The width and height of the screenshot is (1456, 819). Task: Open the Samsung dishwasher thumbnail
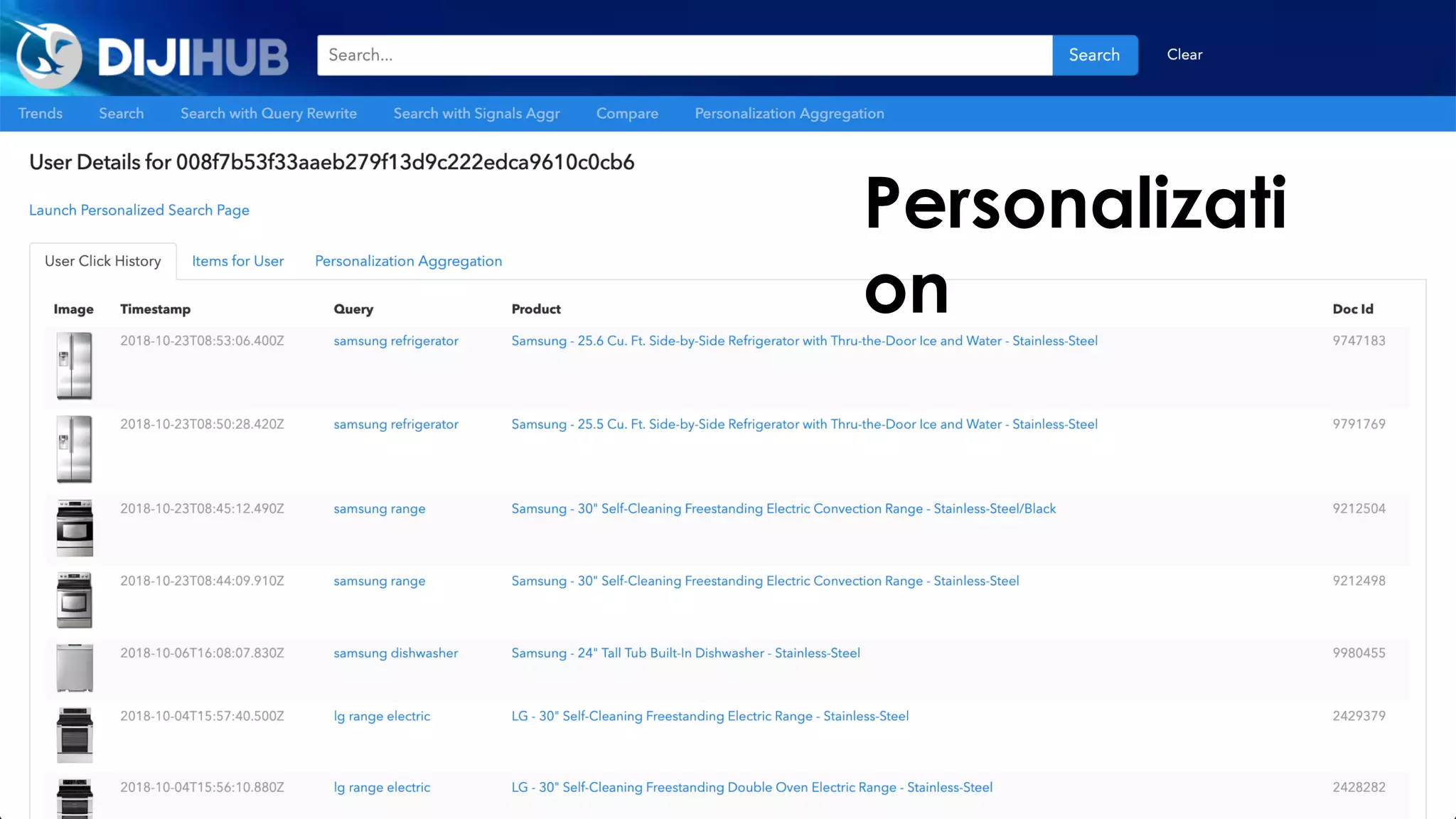pos(75,668)
